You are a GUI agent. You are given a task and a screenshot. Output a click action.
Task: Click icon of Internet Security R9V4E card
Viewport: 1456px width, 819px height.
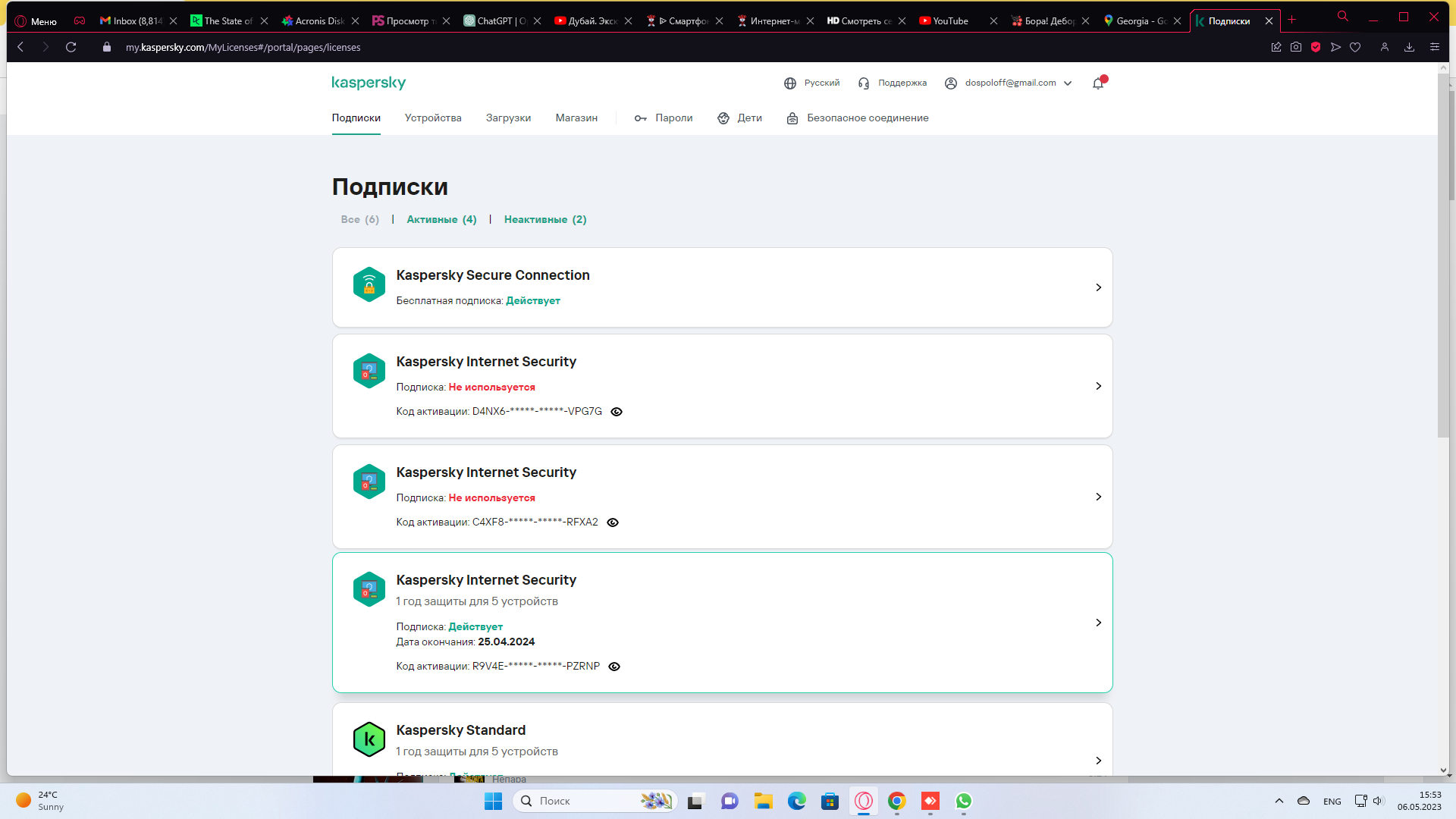click(x=369, y=589)
